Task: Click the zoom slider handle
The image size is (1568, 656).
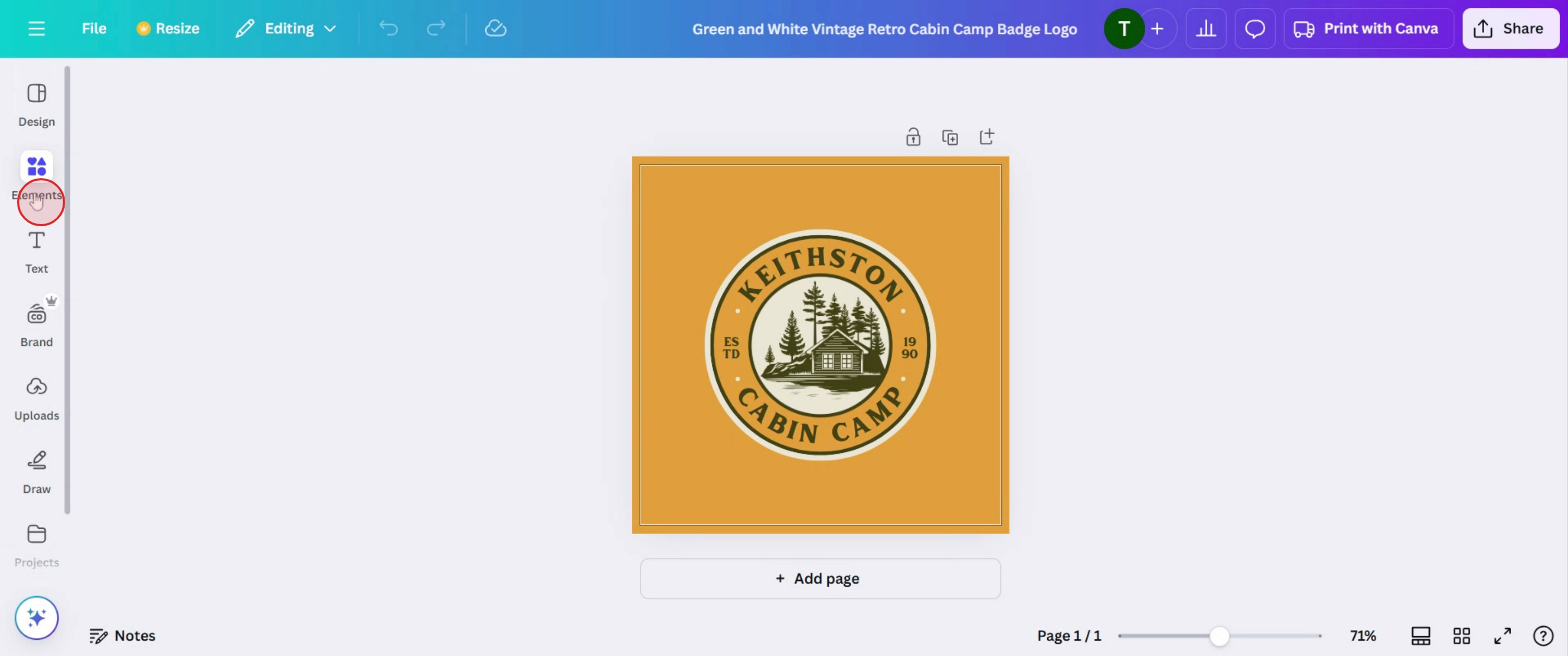Action: tap(1219, 636)
